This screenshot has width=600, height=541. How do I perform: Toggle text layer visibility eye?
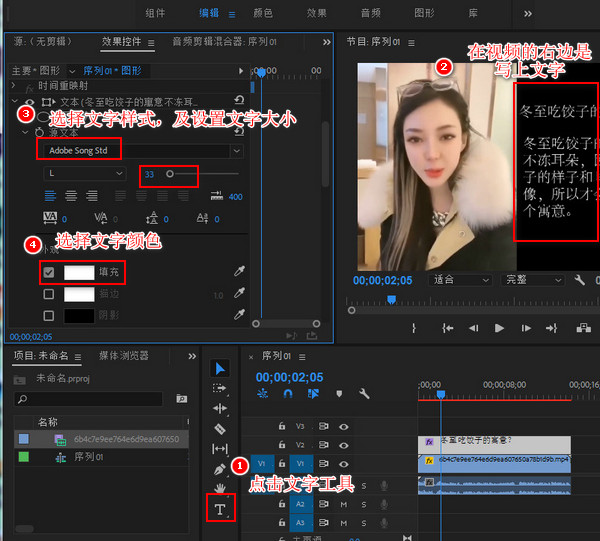pos(30,102)
